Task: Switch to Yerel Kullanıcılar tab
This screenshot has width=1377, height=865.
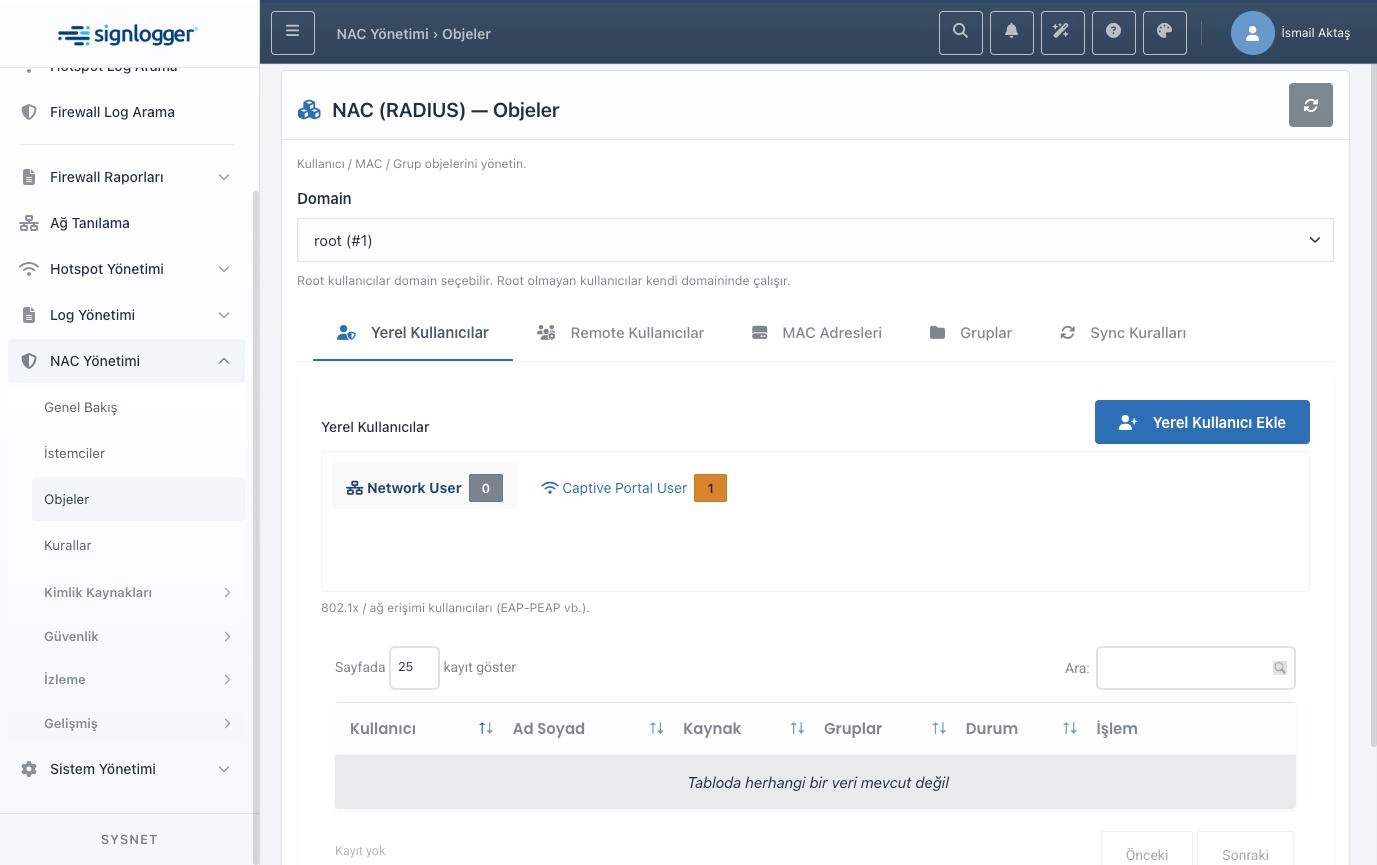Action: 413,333
